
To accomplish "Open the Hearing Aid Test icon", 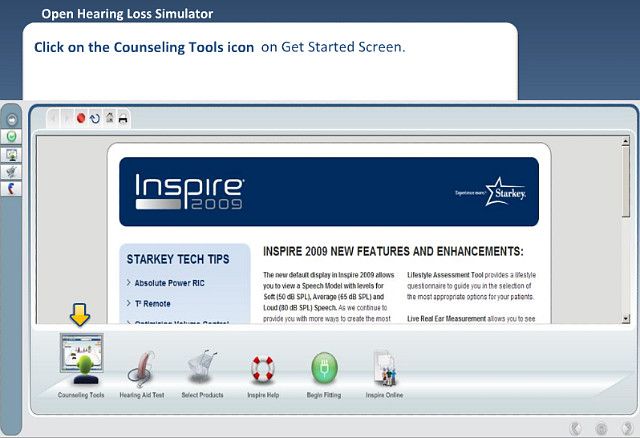I will pyautogui.click(x=141, y=369).
